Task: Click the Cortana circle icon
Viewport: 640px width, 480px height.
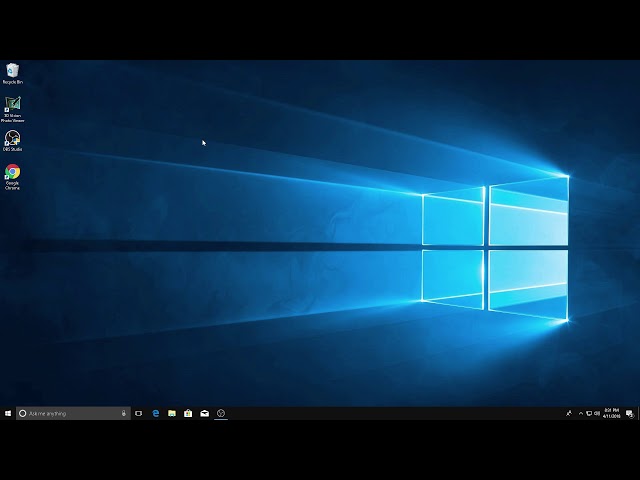Action: tap(23, 413)
